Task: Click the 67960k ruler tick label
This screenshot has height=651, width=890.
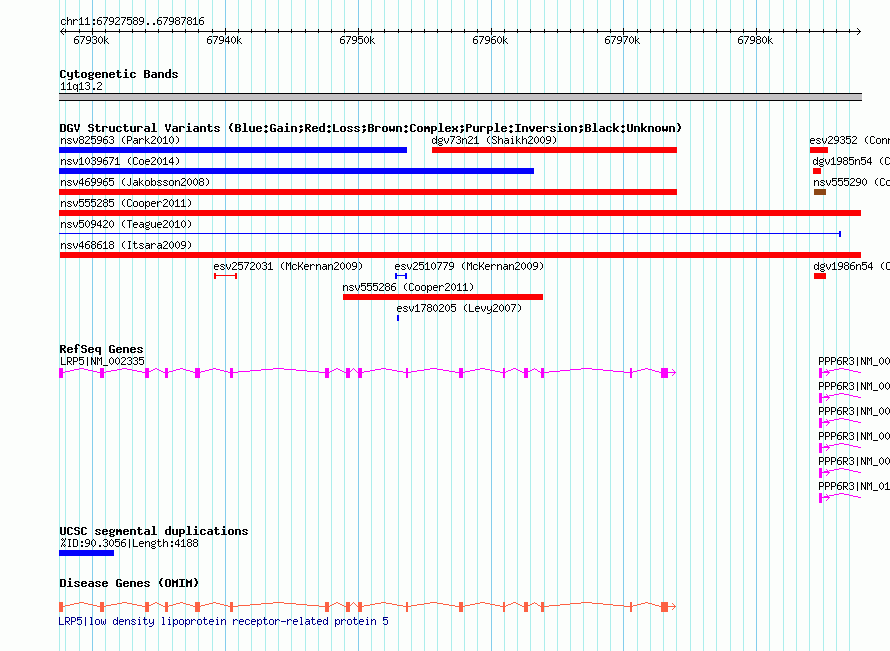Action: click(x=490, y=41)
